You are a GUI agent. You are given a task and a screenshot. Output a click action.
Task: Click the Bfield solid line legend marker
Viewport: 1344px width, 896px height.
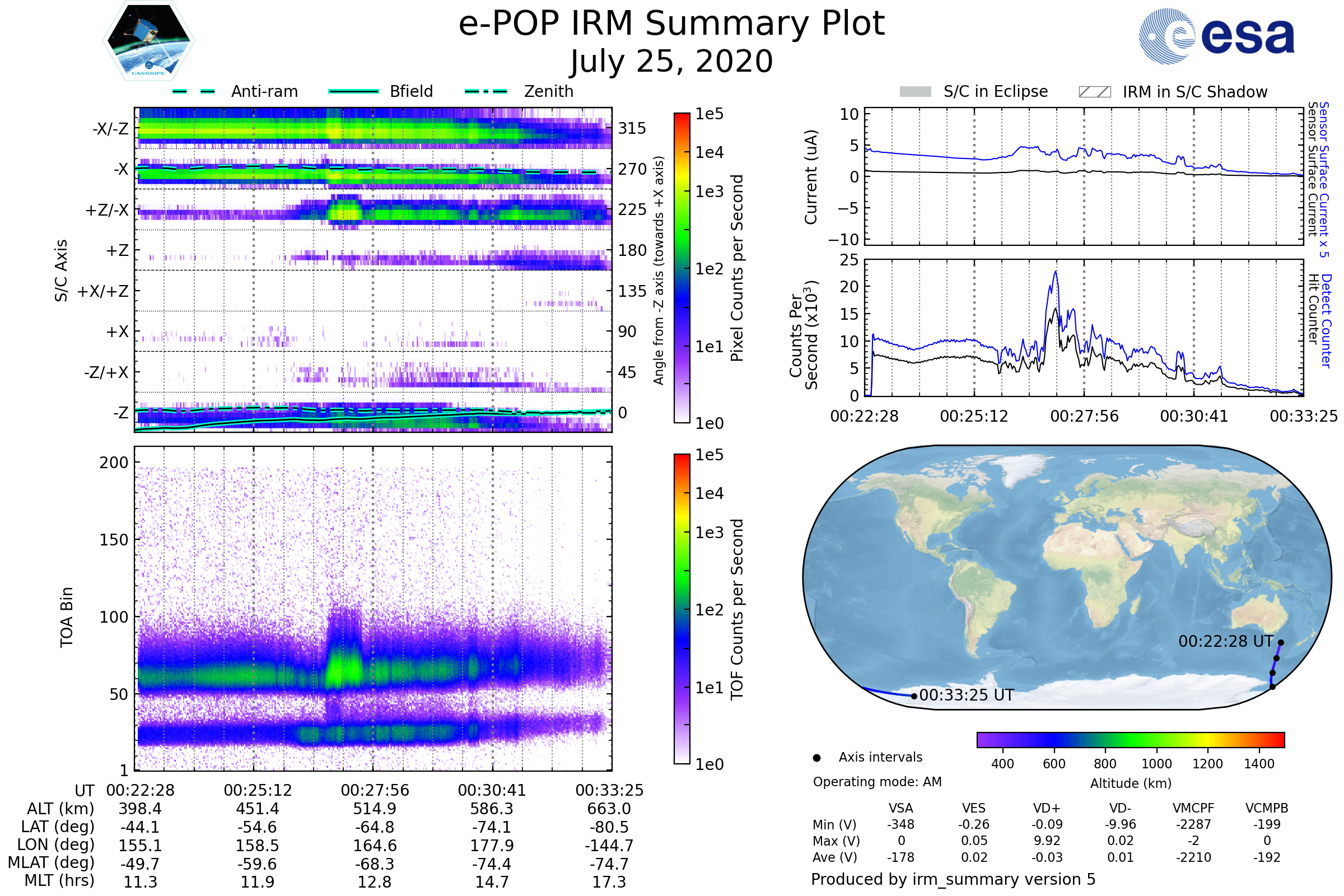[354, 91]
